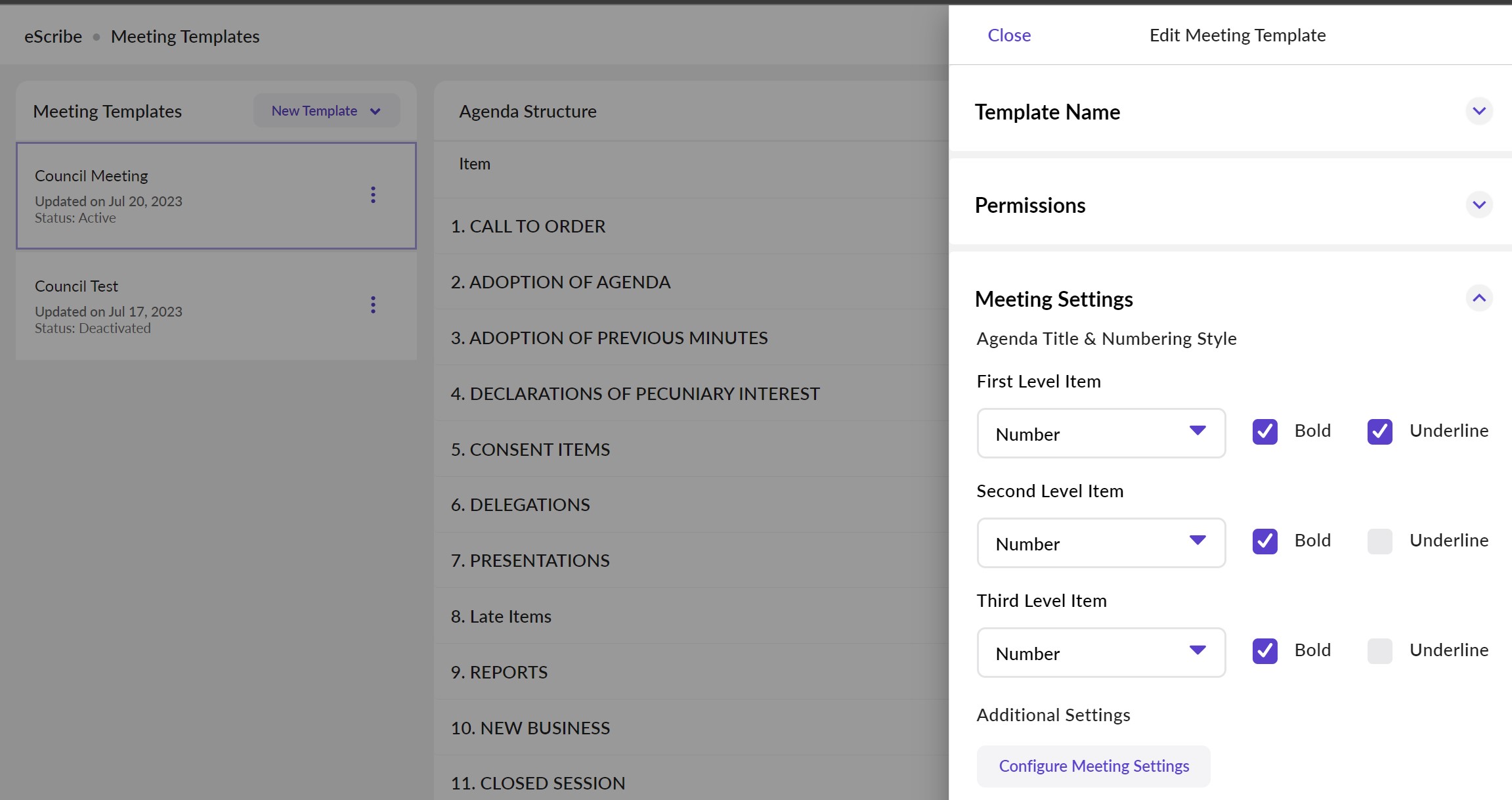1512x800 pixels.
Task: Click the eScribe breadcrumb link
Action: [x=53, y=37]
